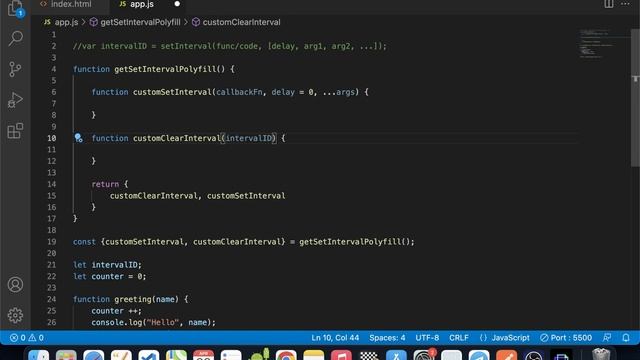Open the Accounts menu icon
This screenshot has width=640, height=360.
[15, 284]
